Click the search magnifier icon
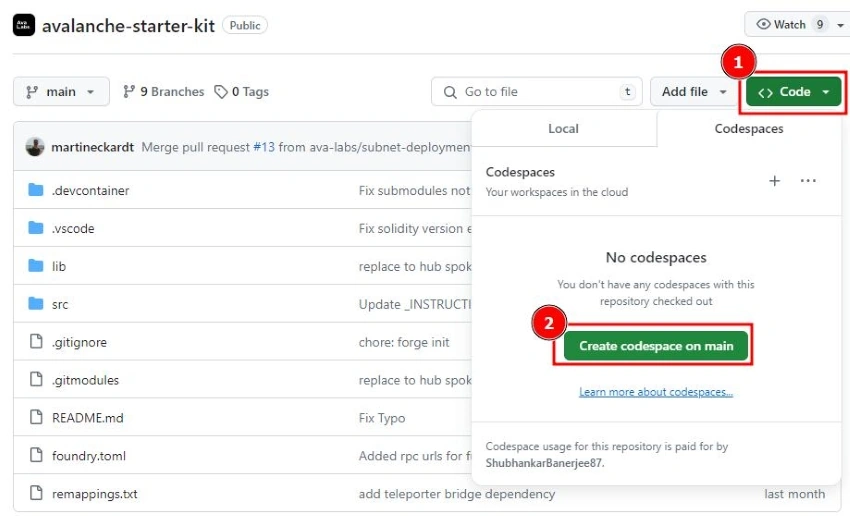This screenshot has height=516, width=850. click(450, 92)
